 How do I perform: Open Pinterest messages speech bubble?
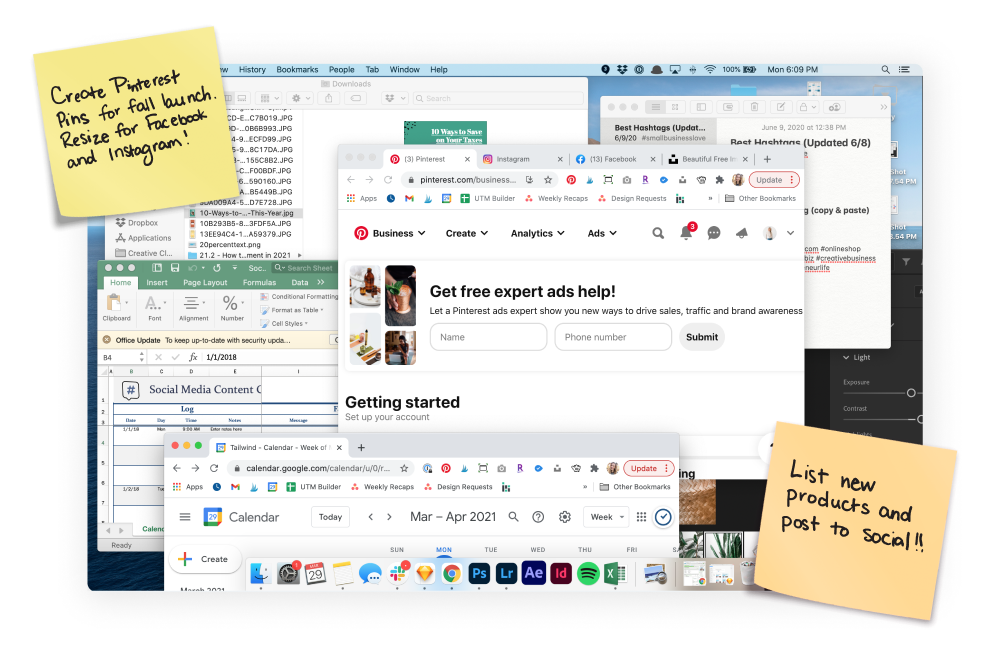coord(714,233)
